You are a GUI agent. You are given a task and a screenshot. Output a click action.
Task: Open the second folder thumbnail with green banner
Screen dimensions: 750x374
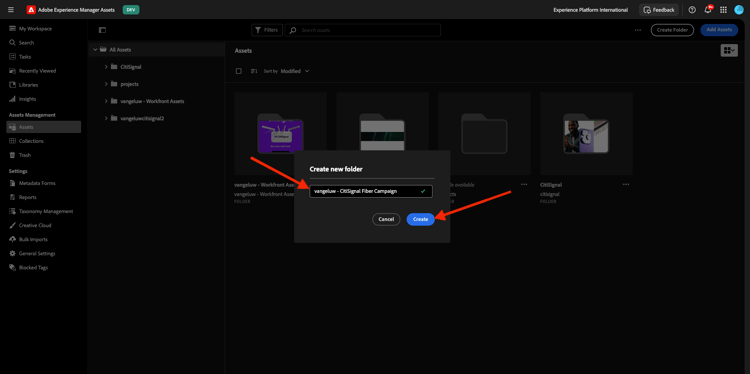pos(382,133)
